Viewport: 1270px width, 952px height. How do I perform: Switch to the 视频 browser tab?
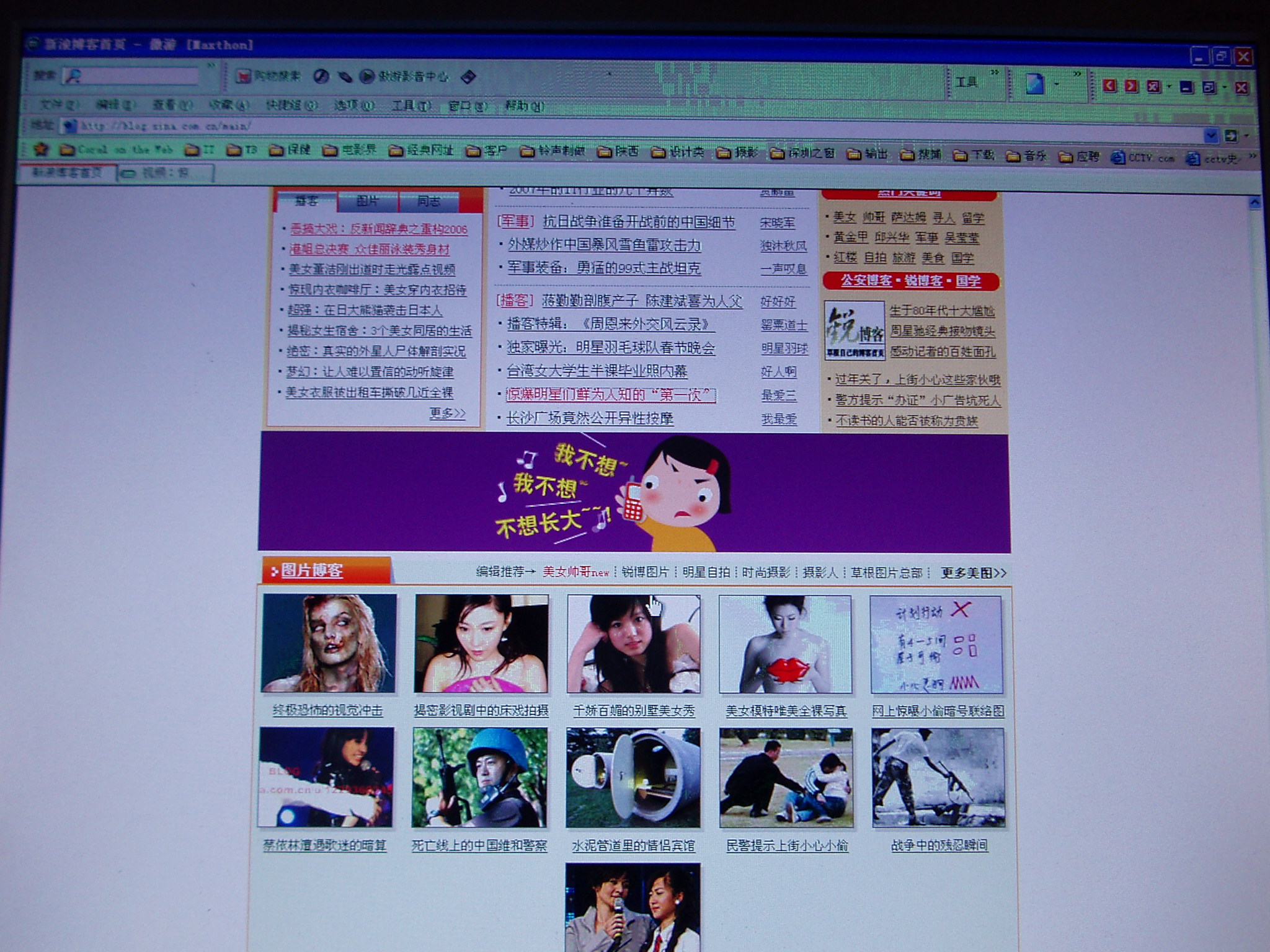click(x=164, y=173)
